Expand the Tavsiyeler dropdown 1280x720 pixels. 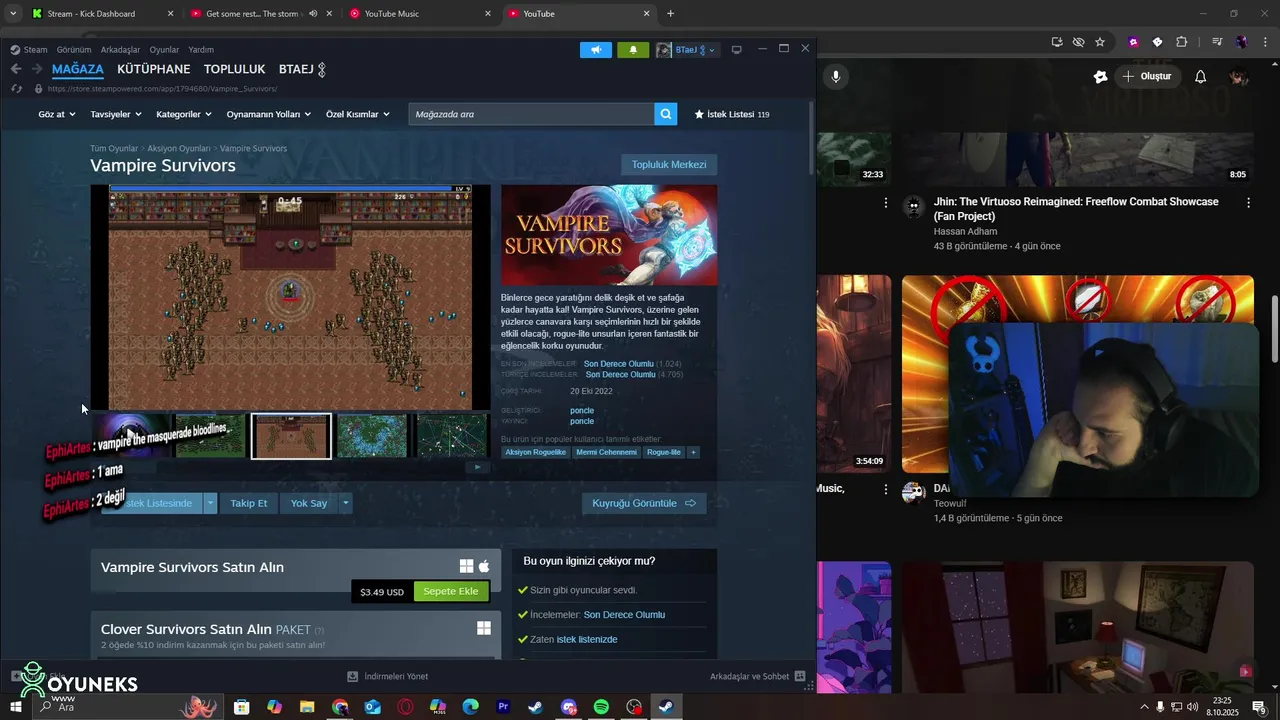(116, 114)
